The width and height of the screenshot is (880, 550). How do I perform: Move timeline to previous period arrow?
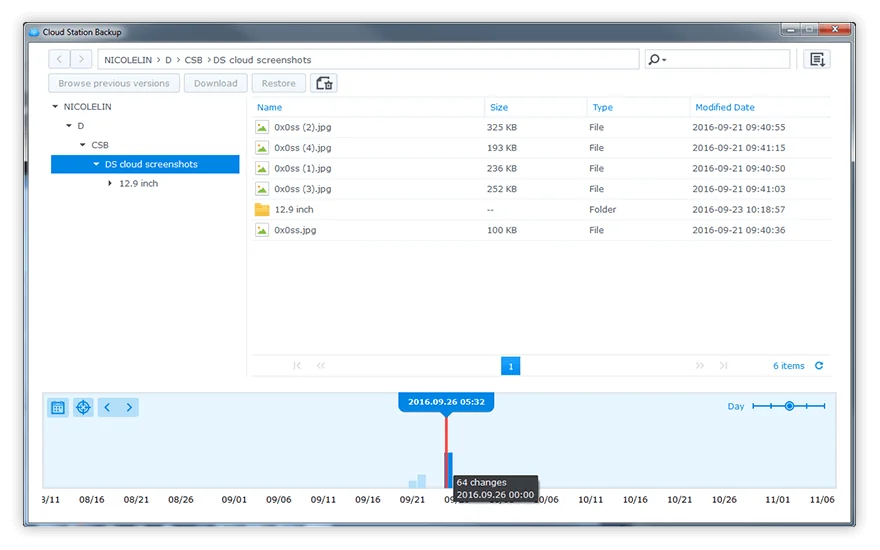(107, 407)
